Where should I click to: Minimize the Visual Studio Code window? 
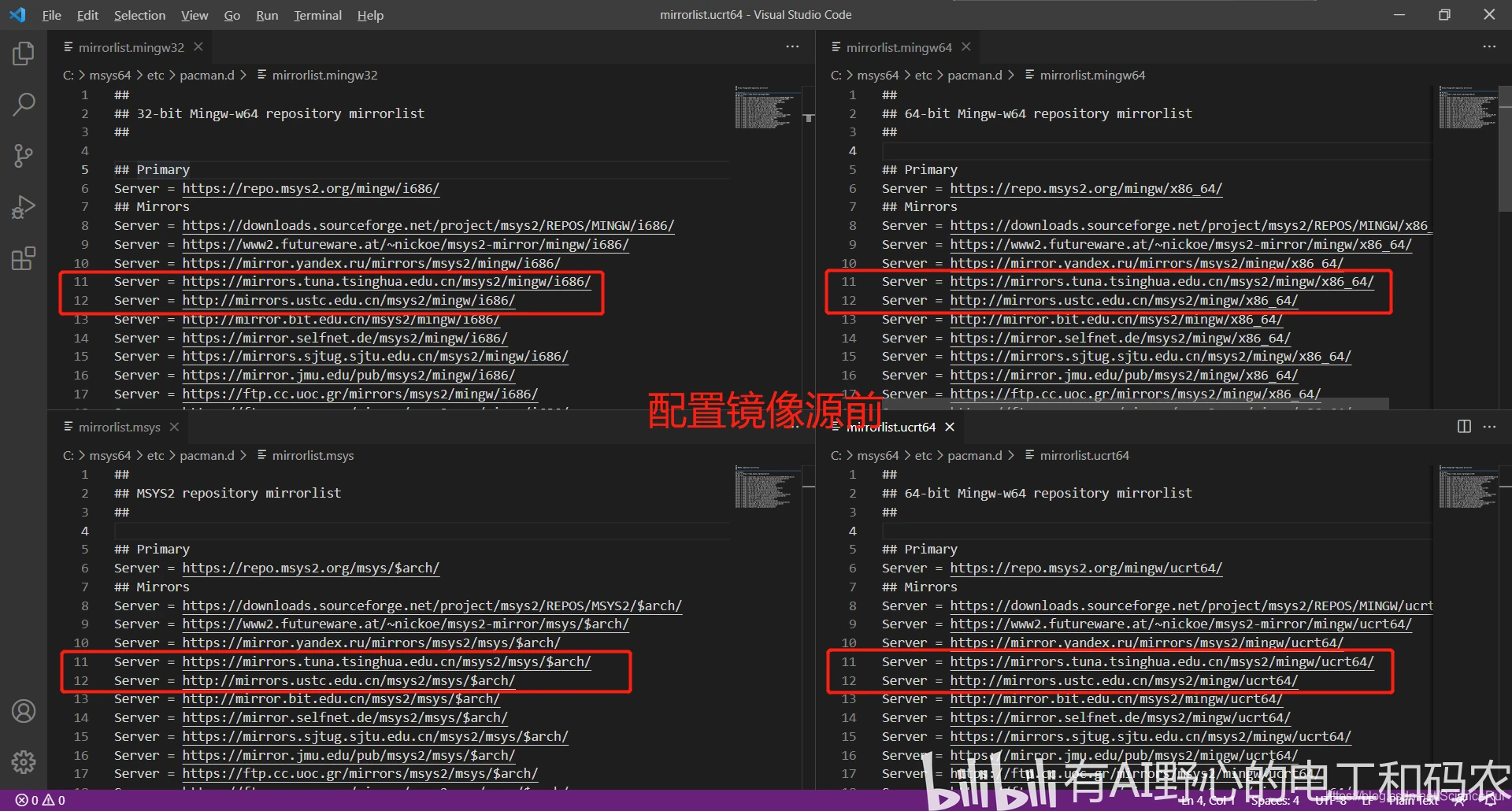[1399, 15]
